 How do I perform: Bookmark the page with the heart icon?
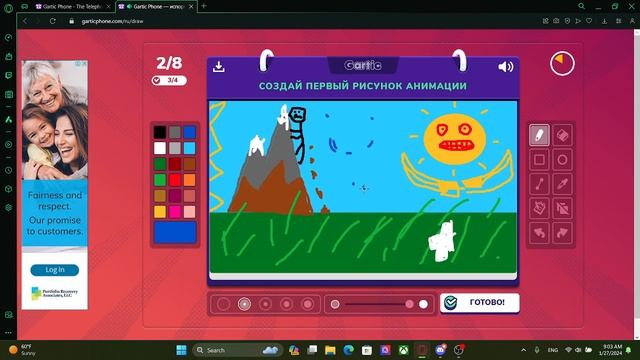589,21
